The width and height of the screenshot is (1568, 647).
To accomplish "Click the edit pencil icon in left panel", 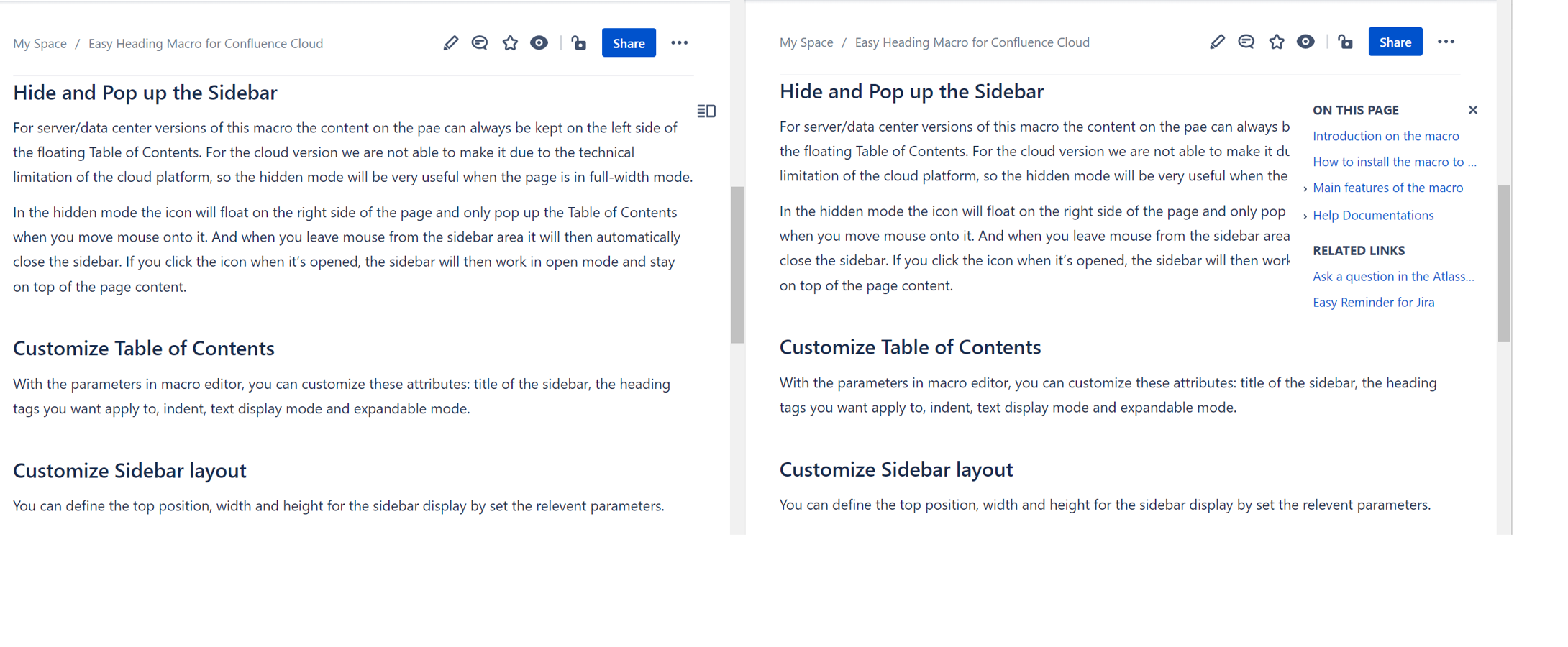I will coord(450,43).
